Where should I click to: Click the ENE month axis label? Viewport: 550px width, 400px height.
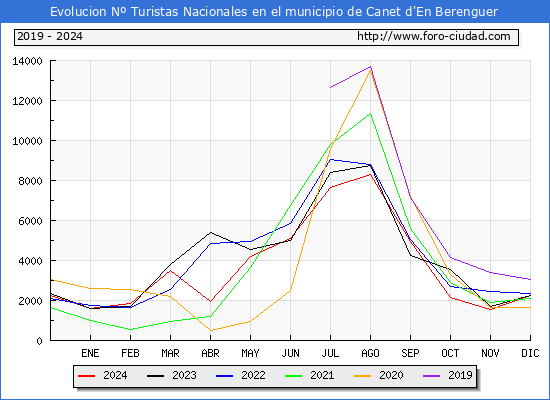[90, 353]
